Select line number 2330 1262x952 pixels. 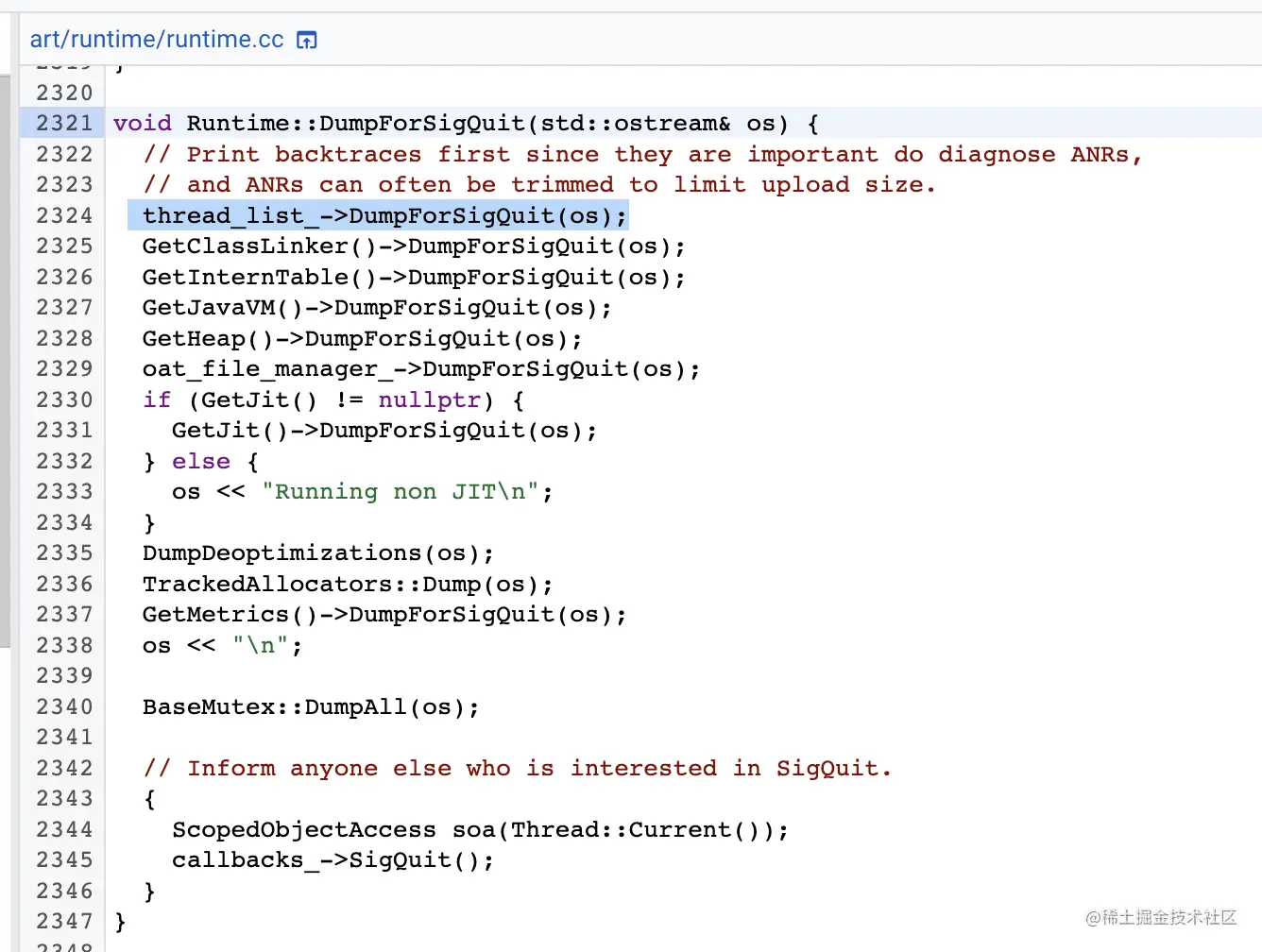(64, 399)
